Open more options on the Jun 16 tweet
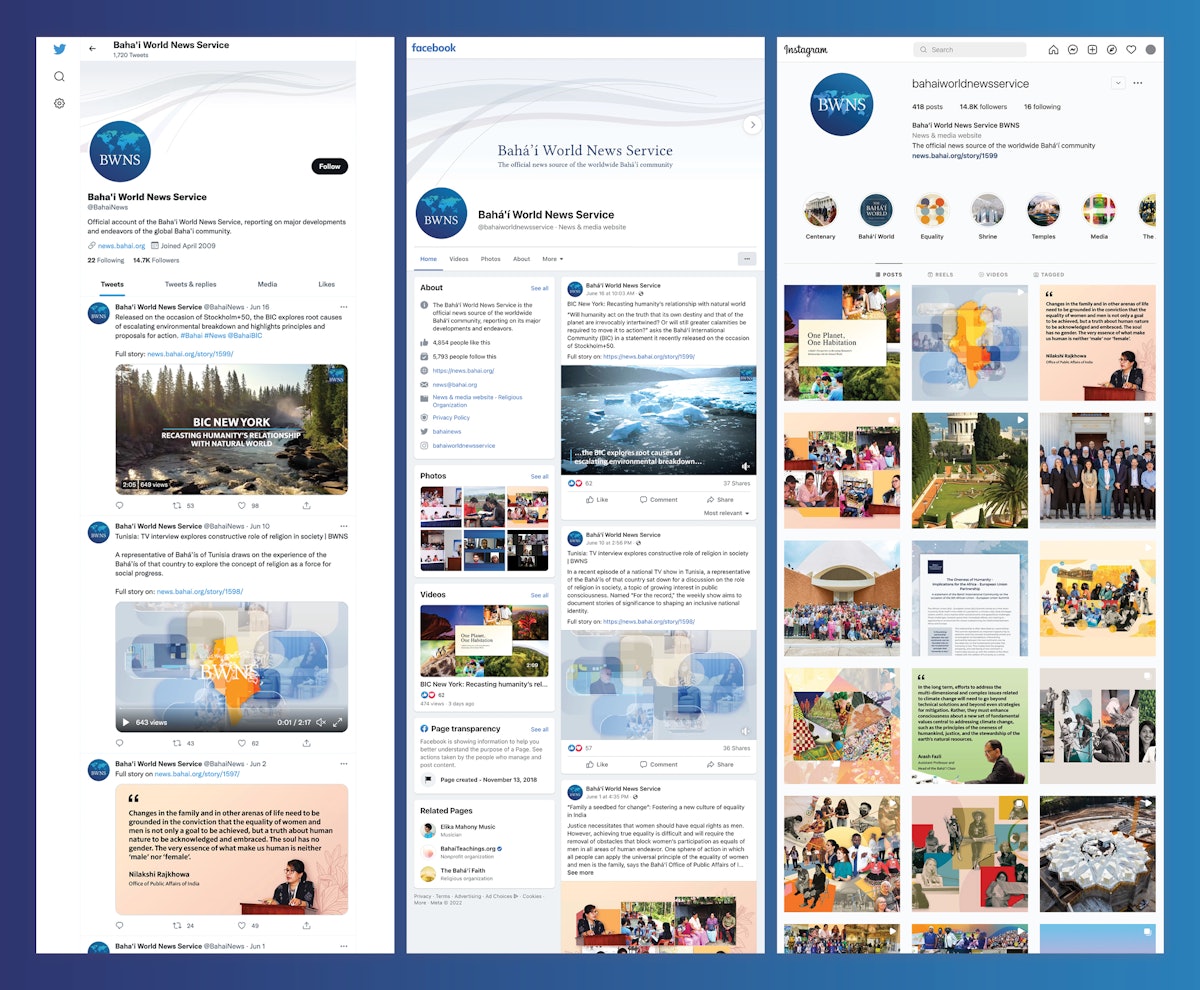The width and height of the screenshot is (1200, 990). 344,307
